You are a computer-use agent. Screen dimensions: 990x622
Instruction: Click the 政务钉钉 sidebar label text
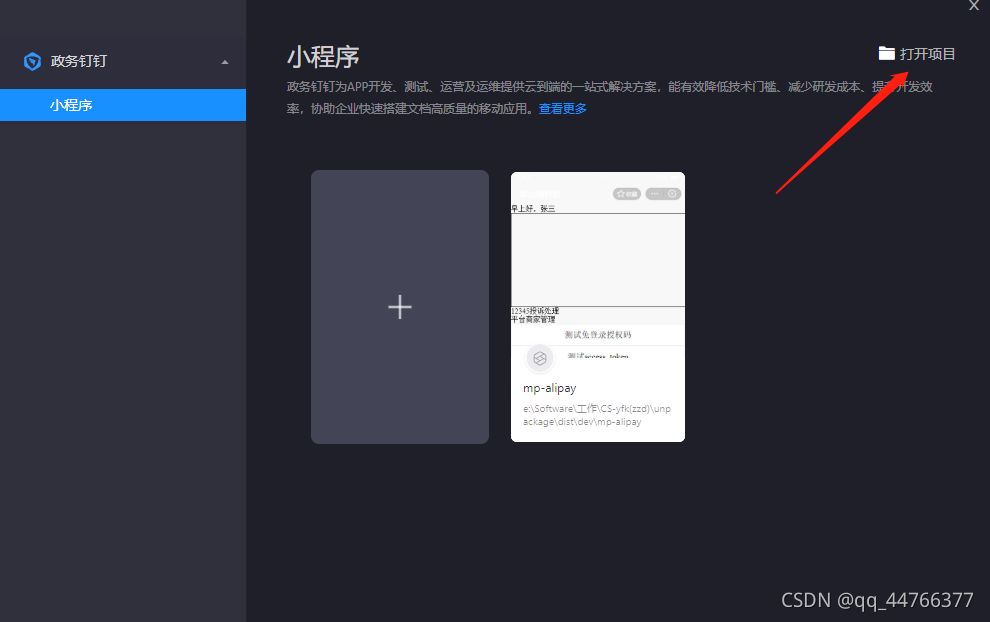[x=79, y=61]
